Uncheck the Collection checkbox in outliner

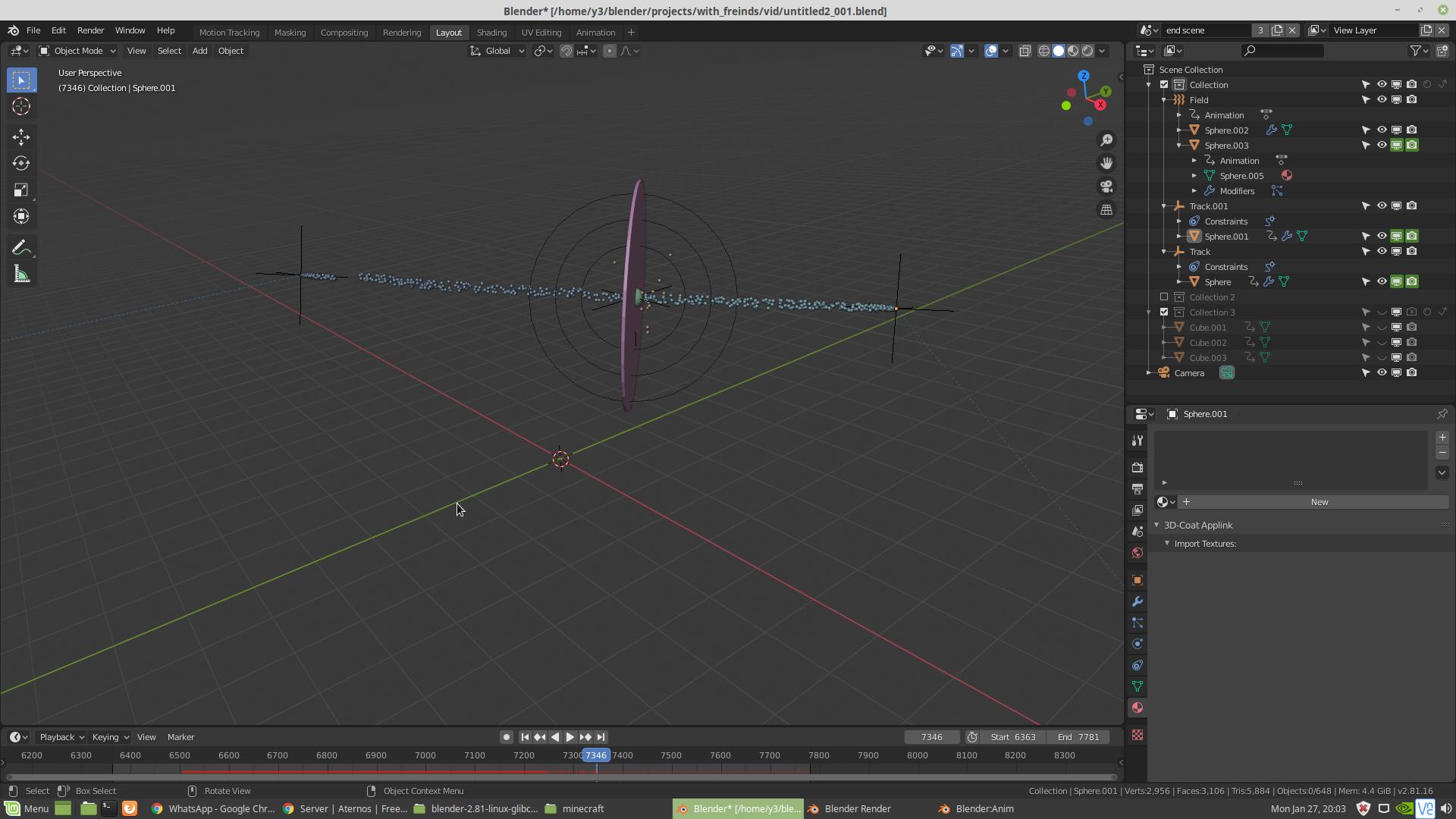[1164, 84]
